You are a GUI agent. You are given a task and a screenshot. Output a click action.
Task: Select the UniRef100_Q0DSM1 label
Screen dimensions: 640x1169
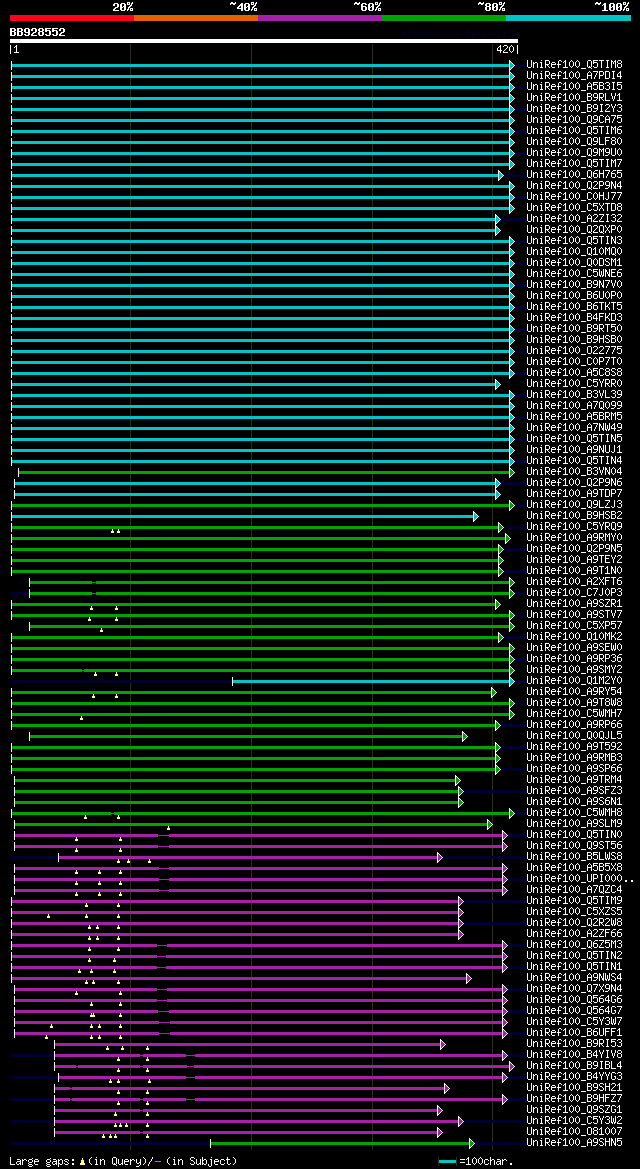click(x=574, y=262)
